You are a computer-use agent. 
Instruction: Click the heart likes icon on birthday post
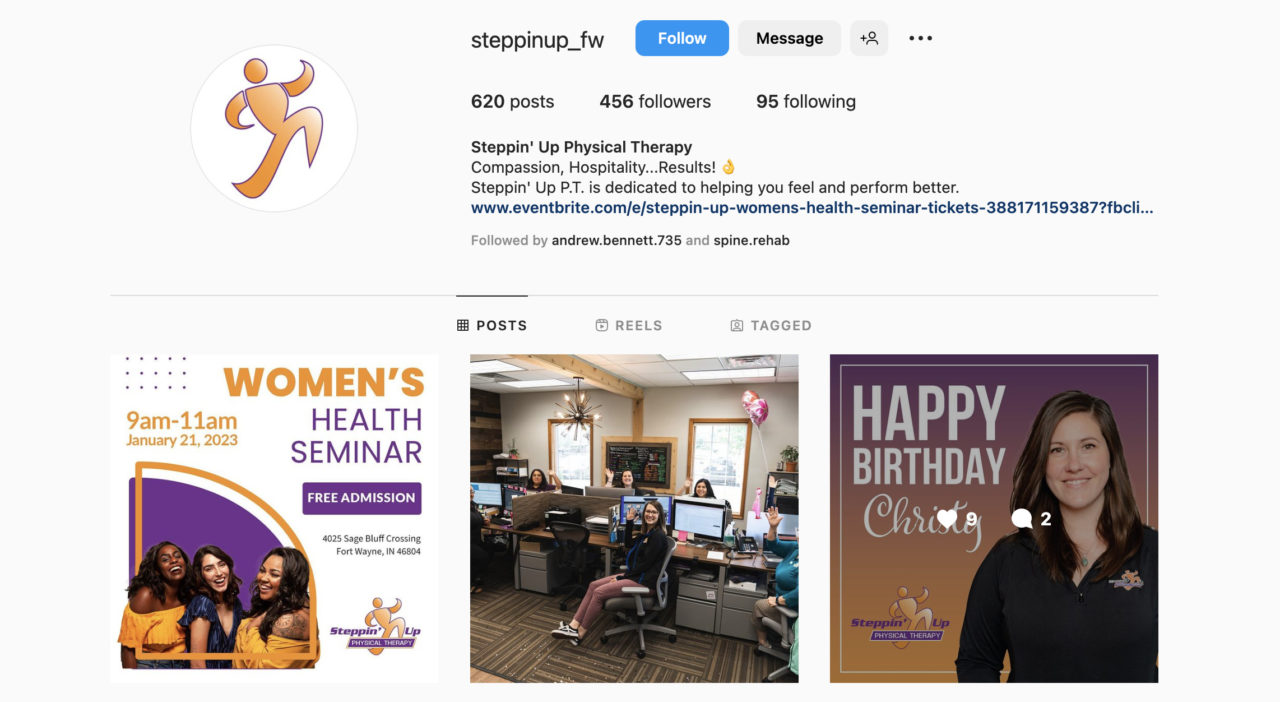pyautogui.click(x=947, y=518)
